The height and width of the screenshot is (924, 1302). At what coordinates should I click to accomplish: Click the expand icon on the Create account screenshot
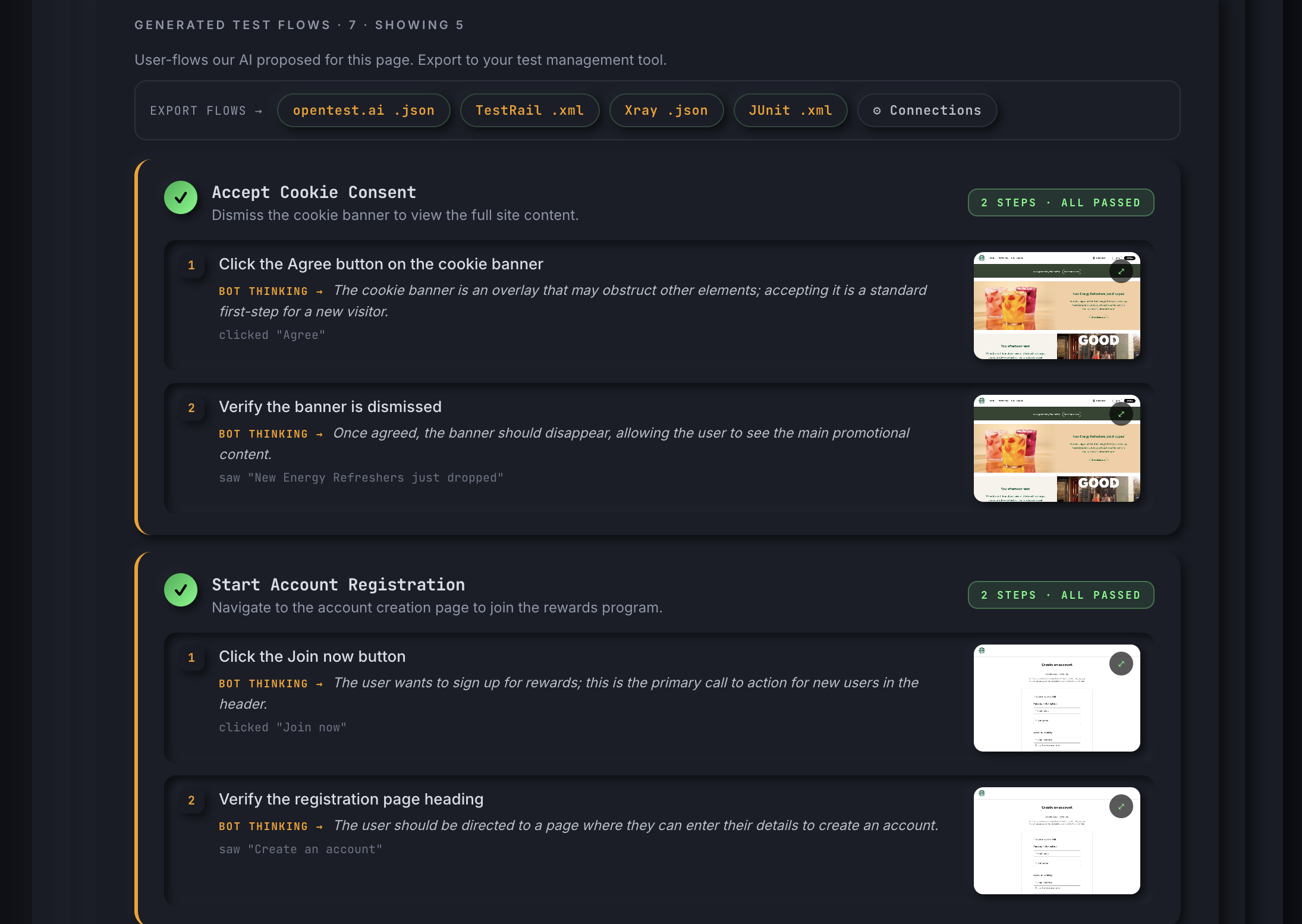pyautogui.click(x=1121, y=807)
